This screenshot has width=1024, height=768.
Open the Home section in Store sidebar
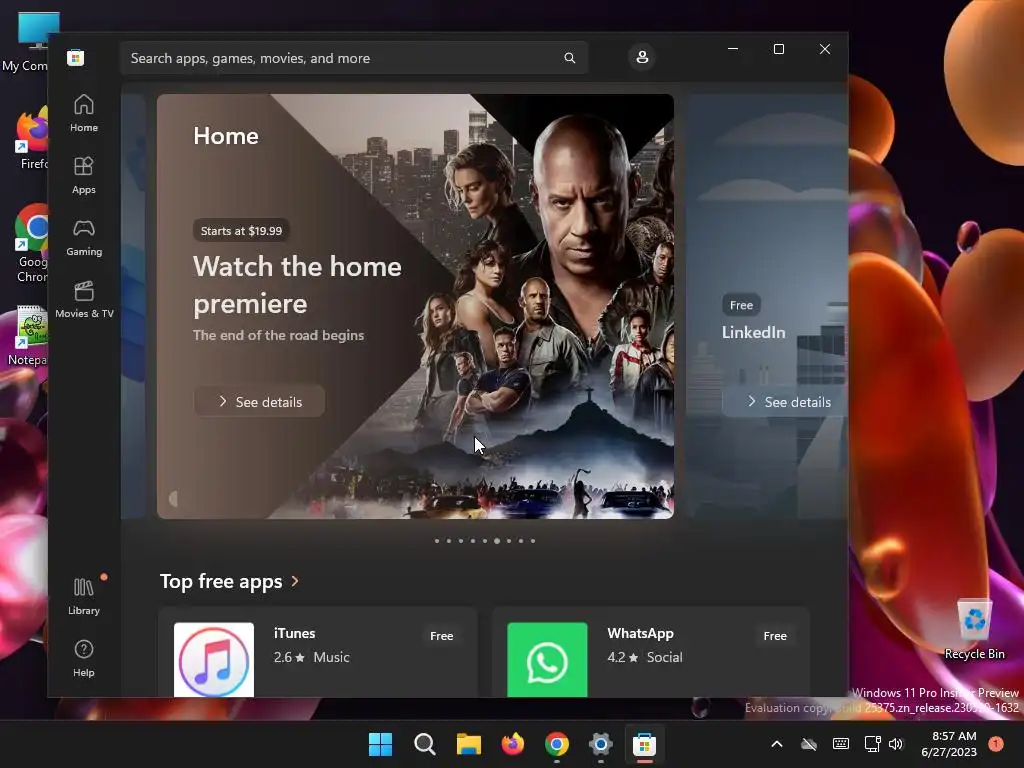tap(84, 114)
